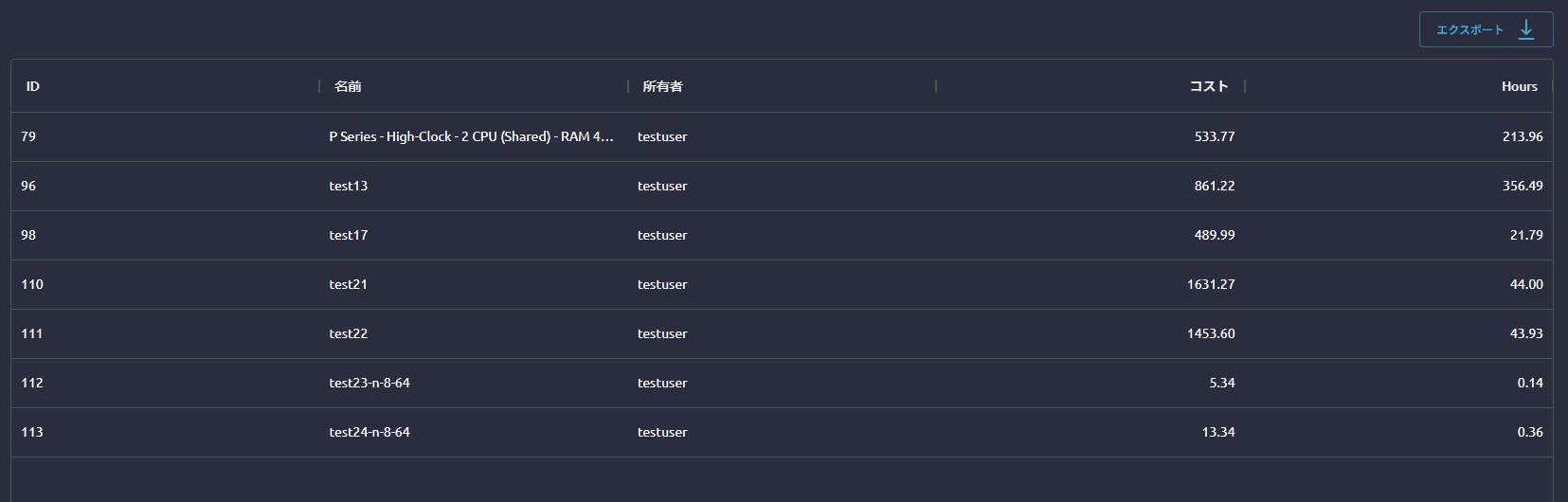Sort by the 名前 column header
This screenshot has width=1568, height=502.
[x=348, y=86]
